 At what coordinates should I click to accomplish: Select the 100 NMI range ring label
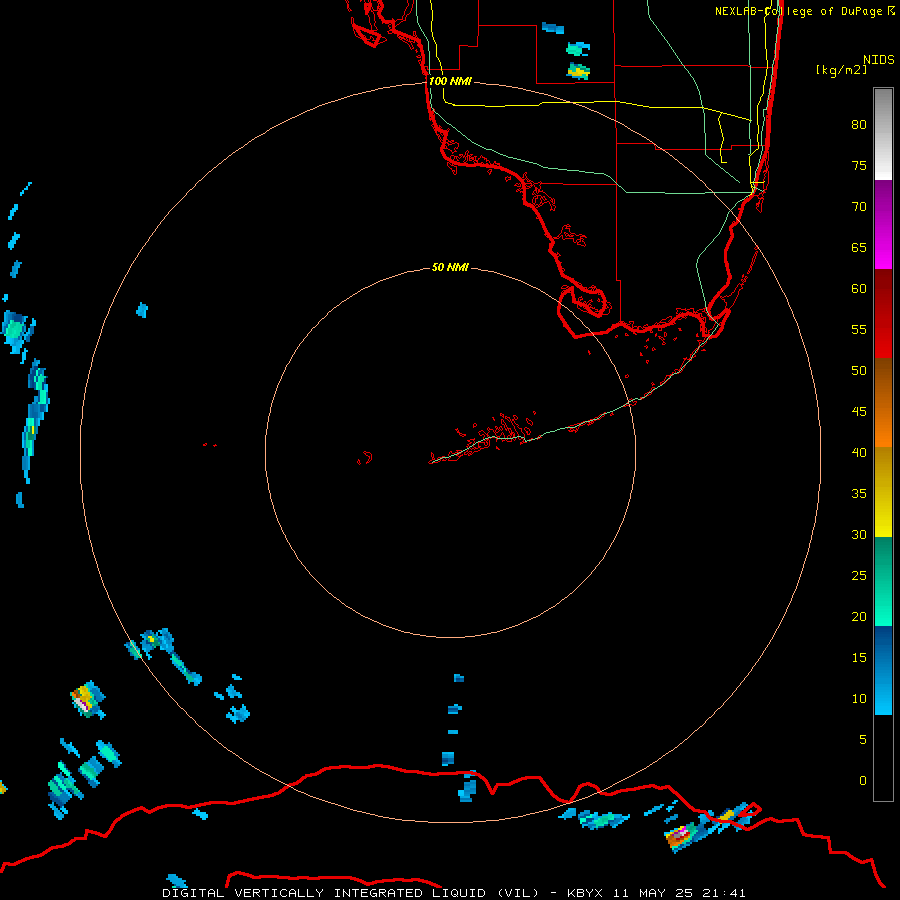pos(450,81)
